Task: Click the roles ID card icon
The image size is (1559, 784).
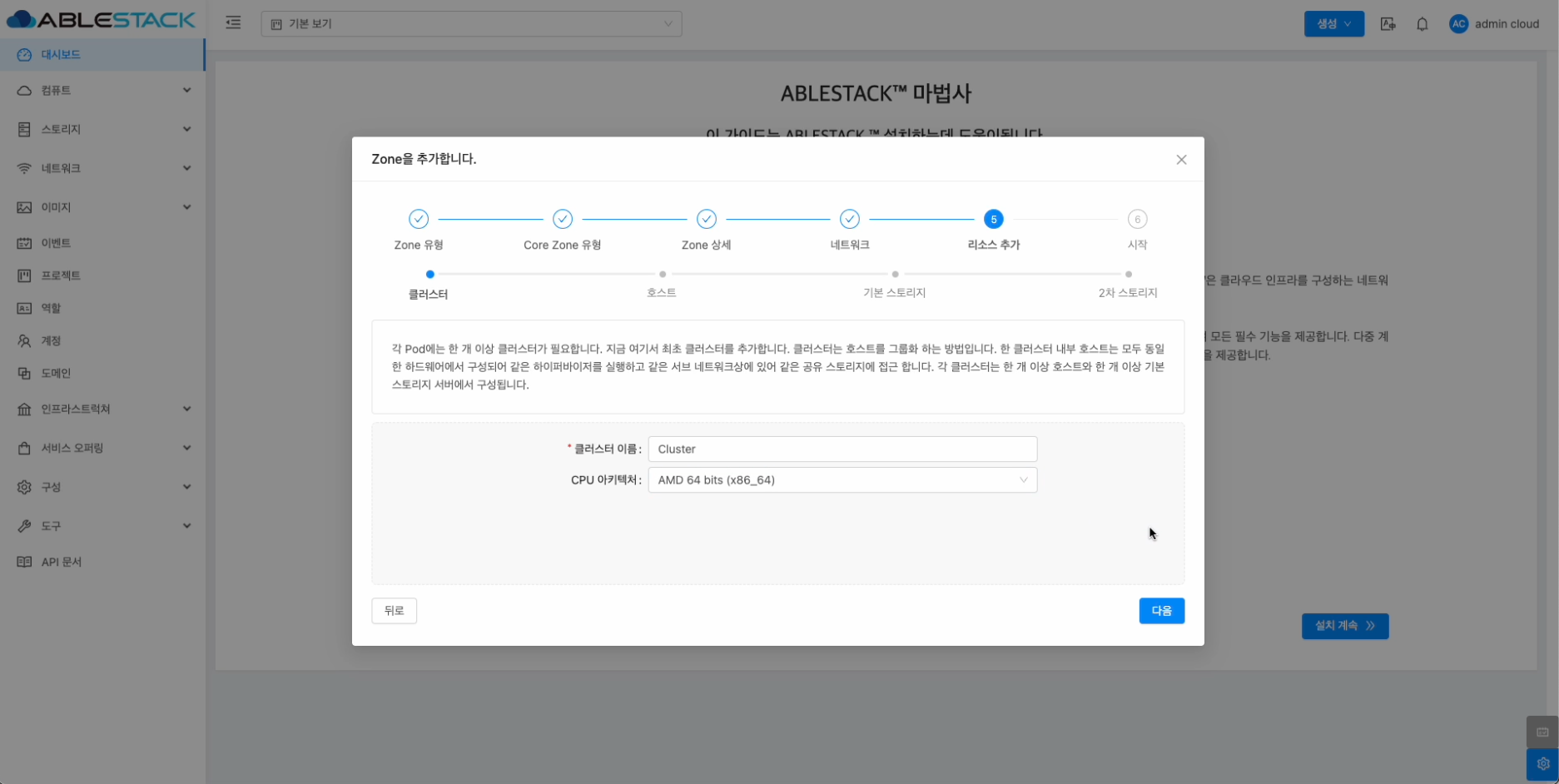Action: click(x=24, y=309)
